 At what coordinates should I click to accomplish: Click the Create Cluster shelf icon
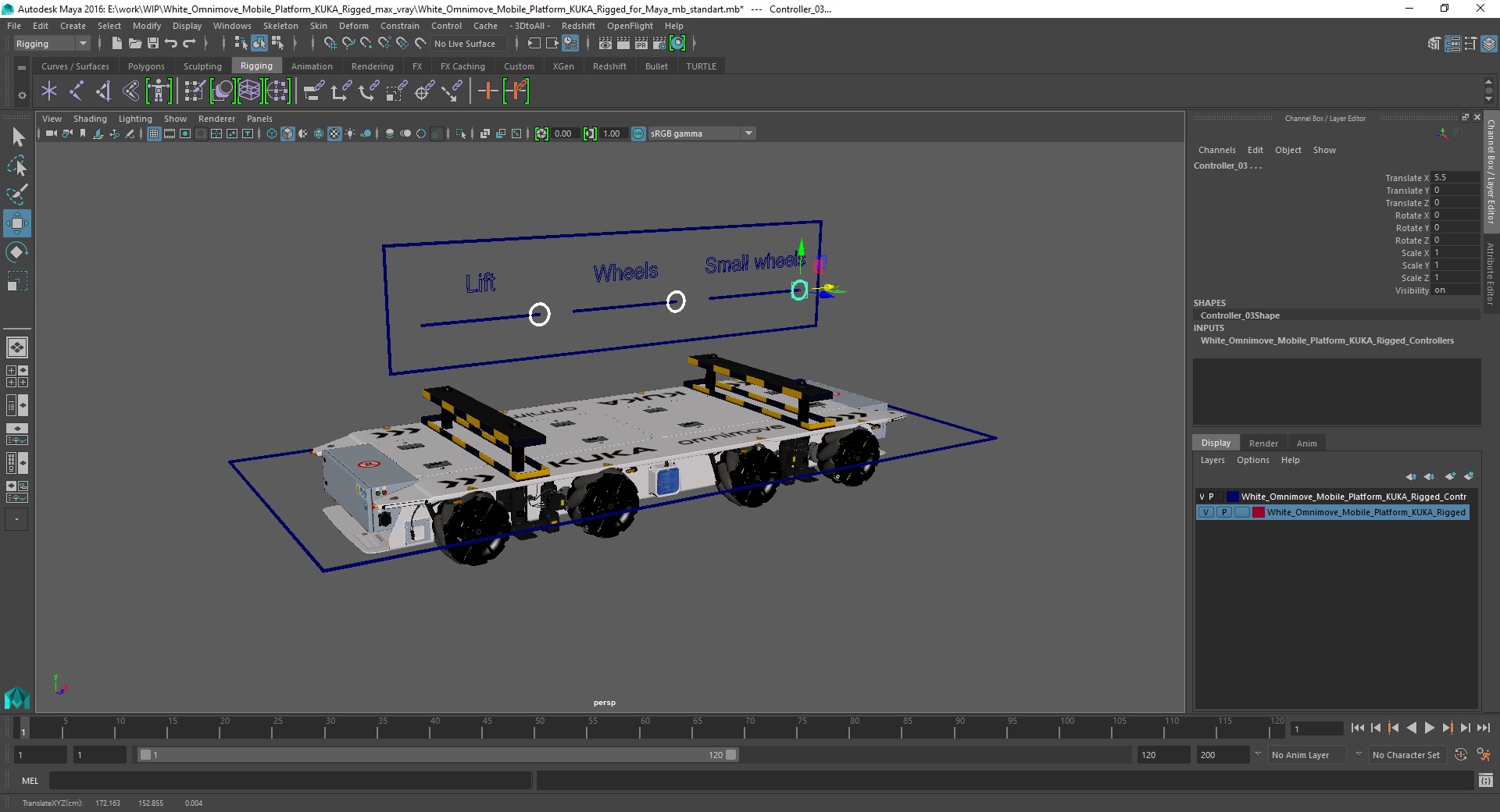277,91
